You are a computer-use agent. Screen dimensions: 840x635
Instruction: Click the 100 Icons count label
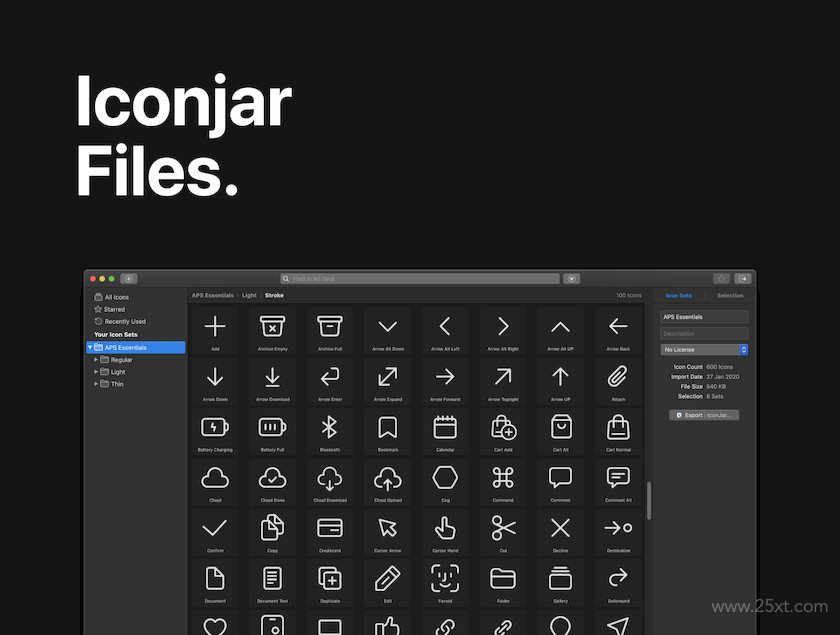[628, 295]
